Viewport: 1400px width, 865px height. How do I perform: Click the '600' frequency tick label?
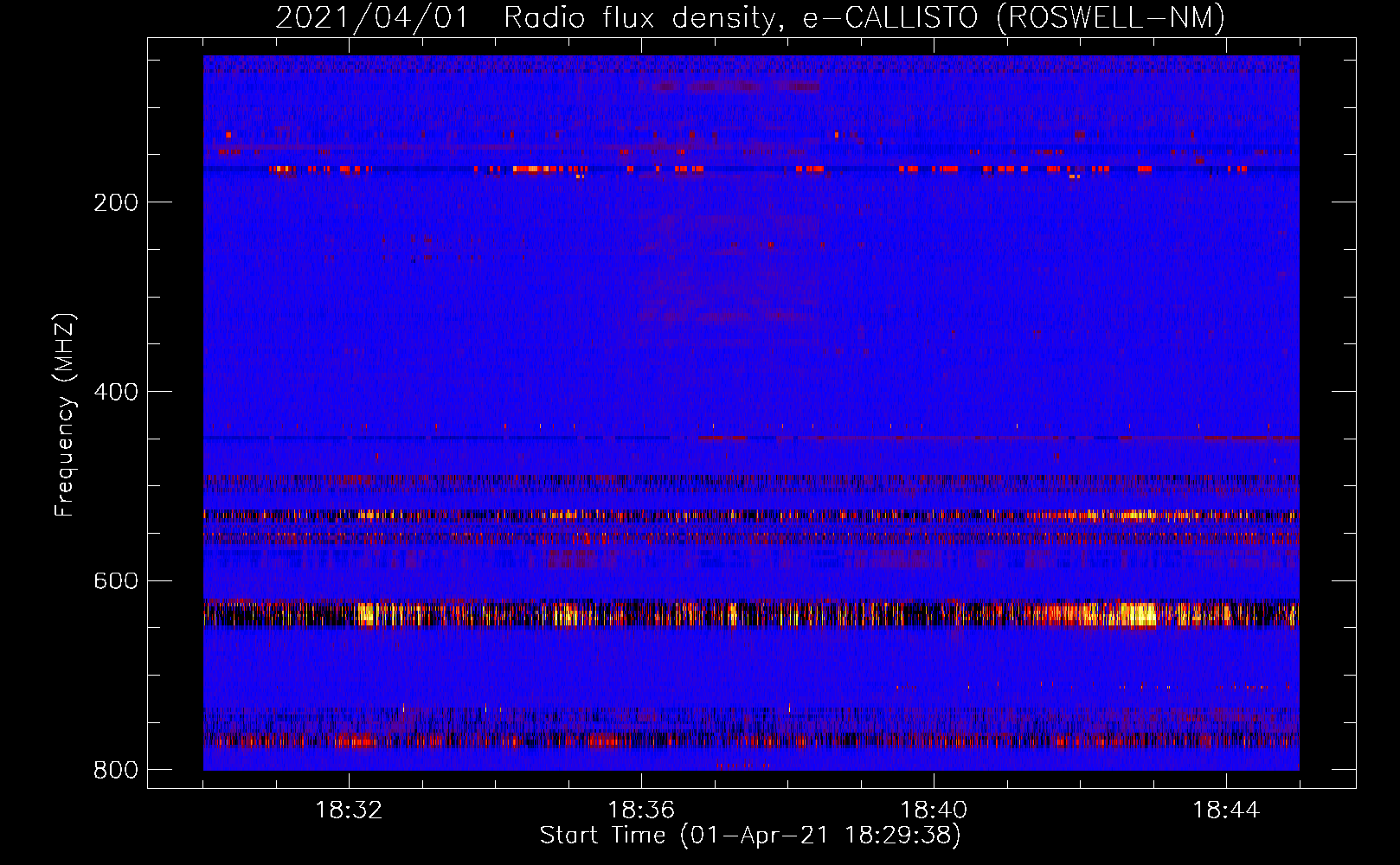(x=116, y=580)
